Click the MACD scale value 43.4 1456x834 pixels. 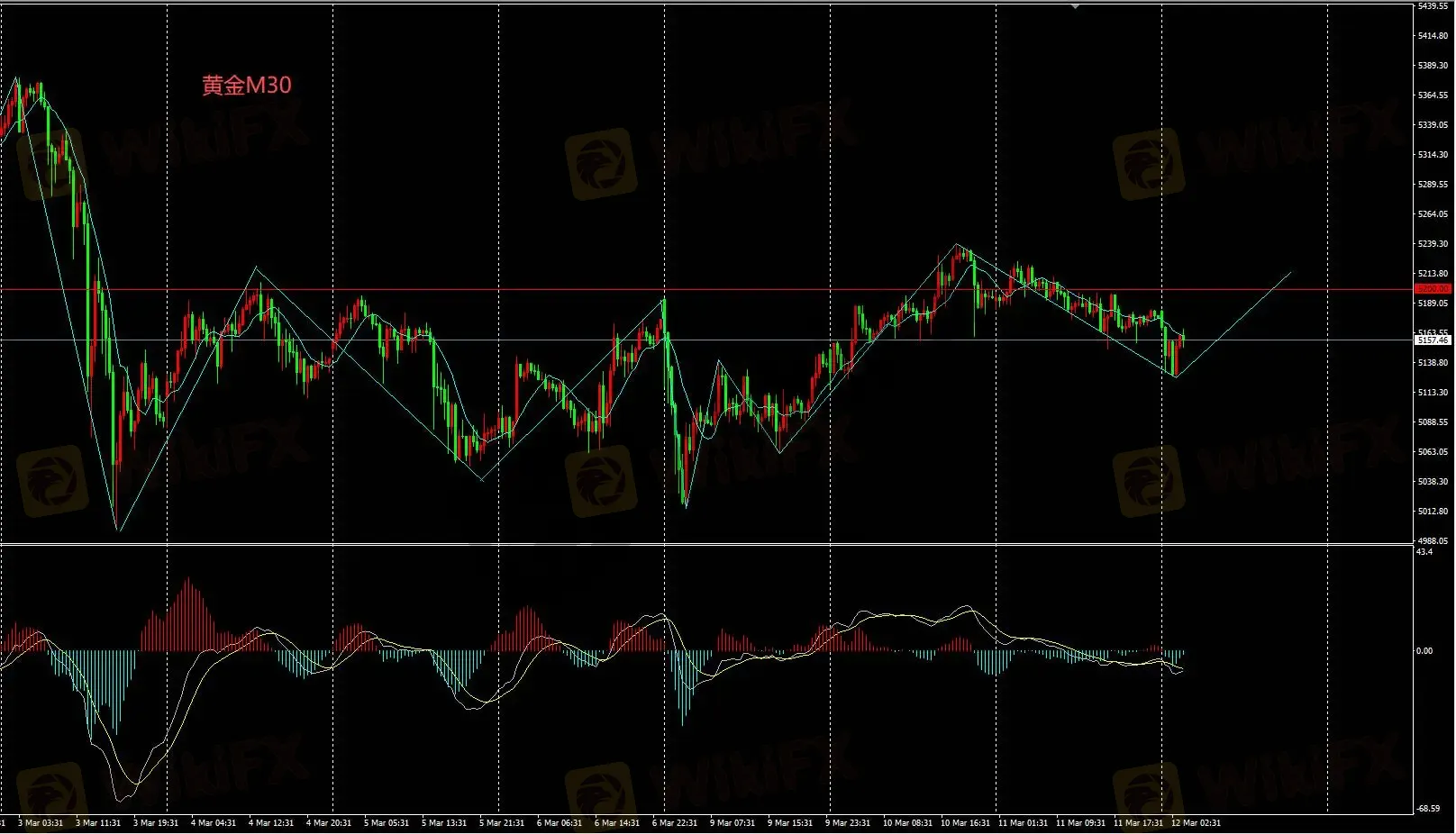click(1424, 551)
